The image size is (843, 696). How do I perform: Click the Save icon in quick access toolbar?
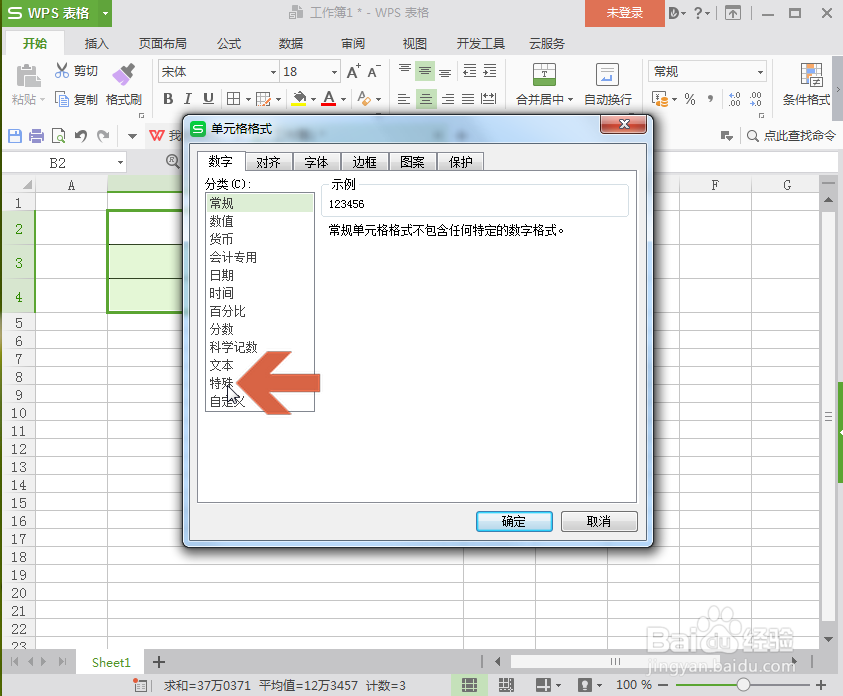[13, 136]
